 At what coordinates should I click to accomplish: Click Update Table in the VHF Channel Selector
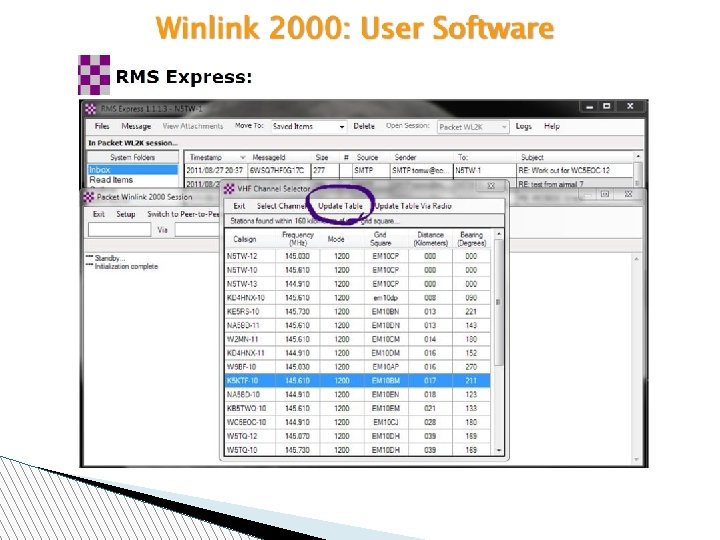(x=340, y=206)
